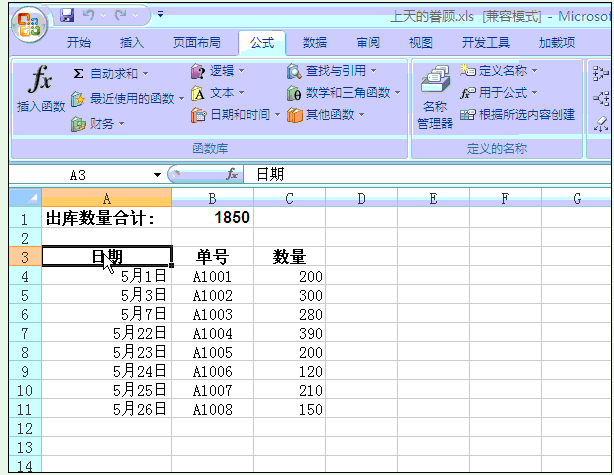Select column F header
Viewport: 614px width, 475px height.
(x=506, y=198)
